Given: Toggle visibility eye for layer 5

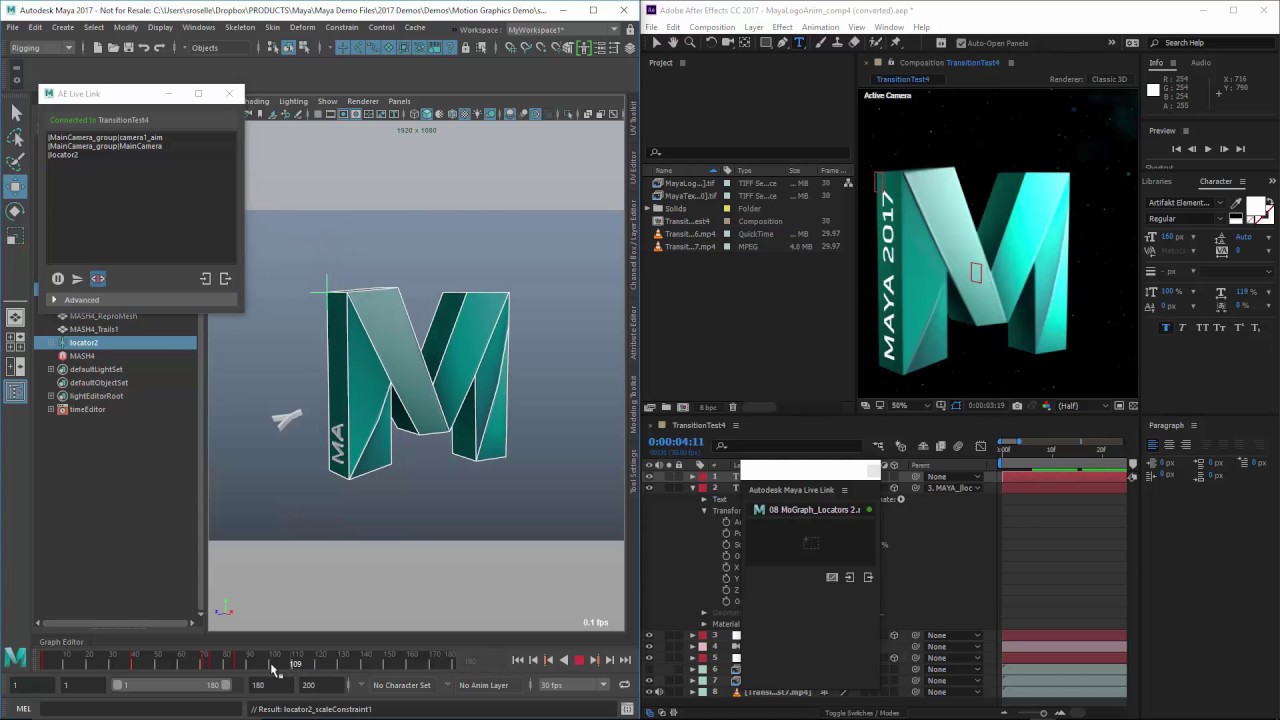Looking at the screenshot, I should (x=649, y=658).
